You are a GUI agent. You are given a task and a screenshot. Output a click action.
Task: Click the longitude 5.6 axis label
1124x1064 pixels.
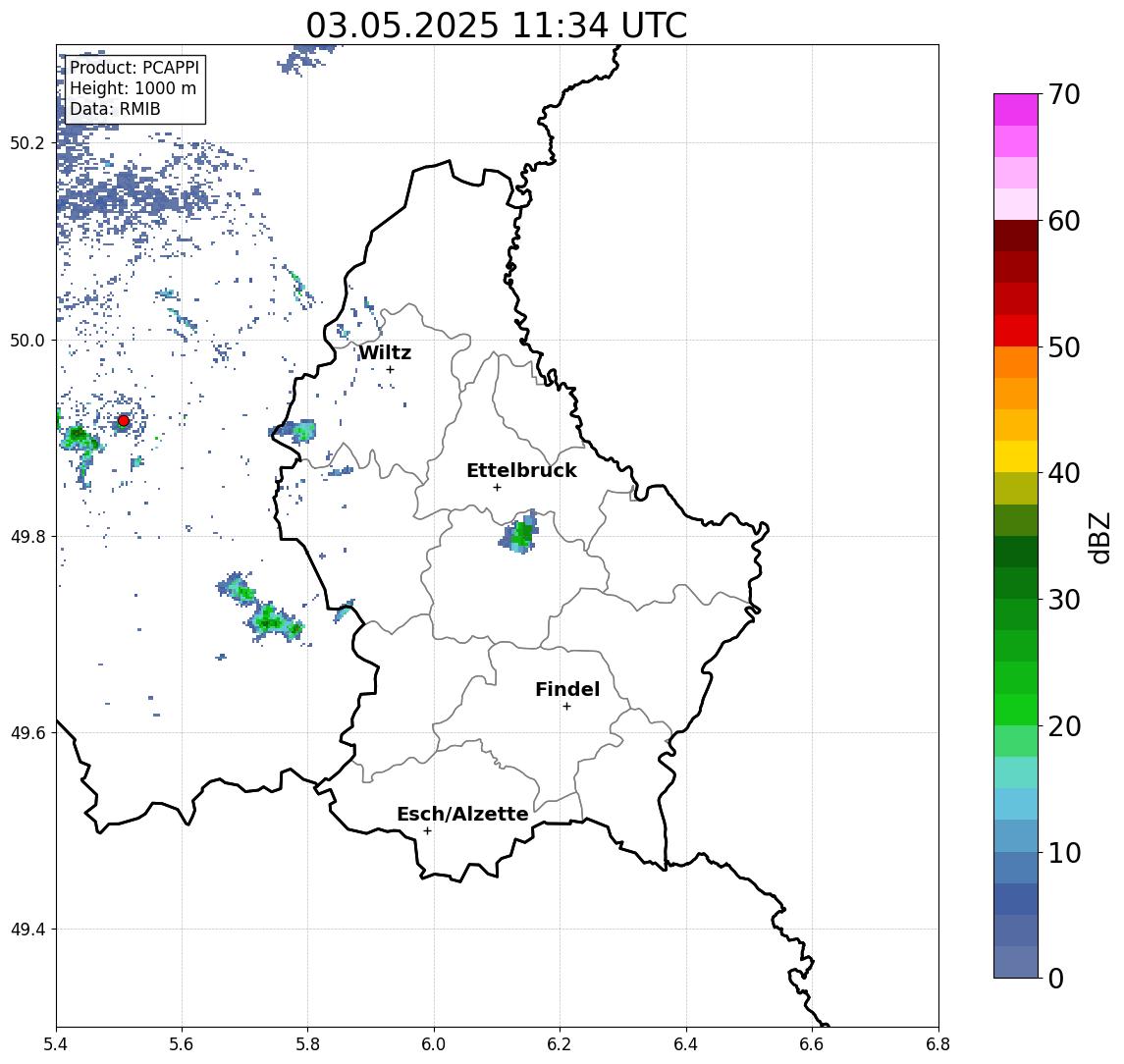pyautogui.click(x=182, y=1044)
